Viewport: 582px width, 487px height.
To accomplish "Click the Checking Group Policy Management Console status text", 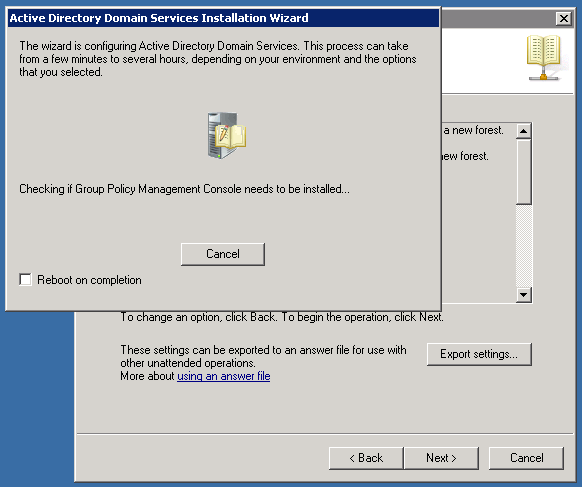I will [x=184, y=189].
